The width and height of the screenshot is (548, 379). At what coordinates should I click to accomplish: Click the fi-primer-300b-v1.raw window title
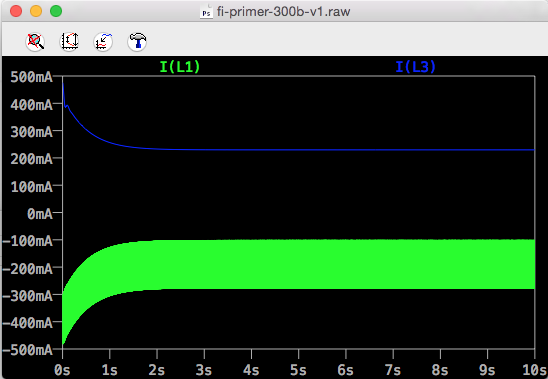tap(283, 12)
